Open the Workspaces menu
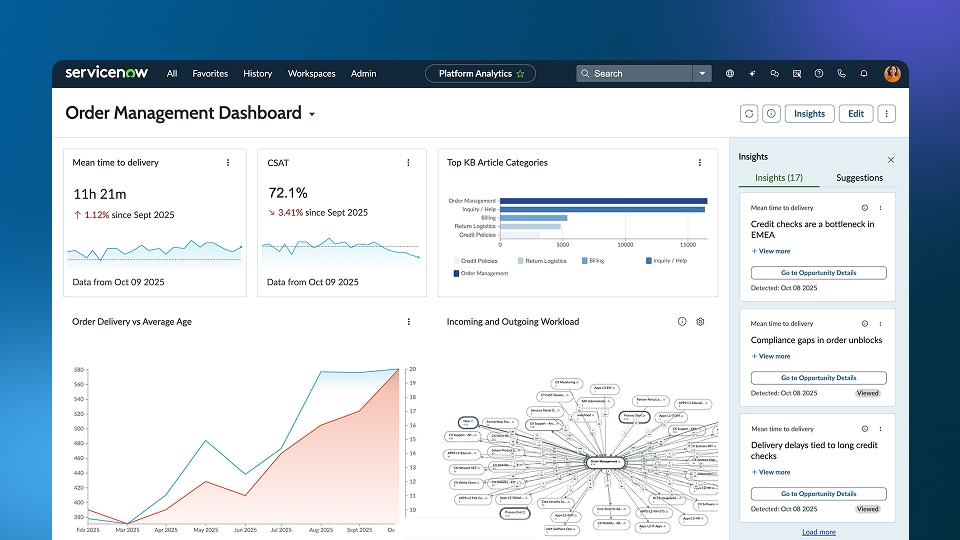960x540 pixels. pyautogui.click(x=312, y=73)
